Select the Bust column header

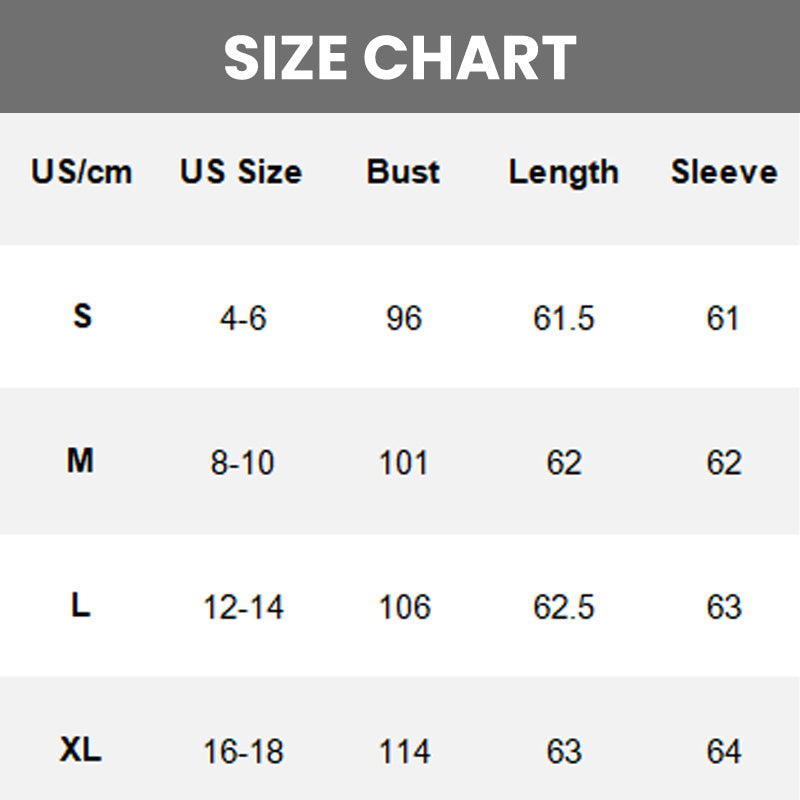click(403, 172)
